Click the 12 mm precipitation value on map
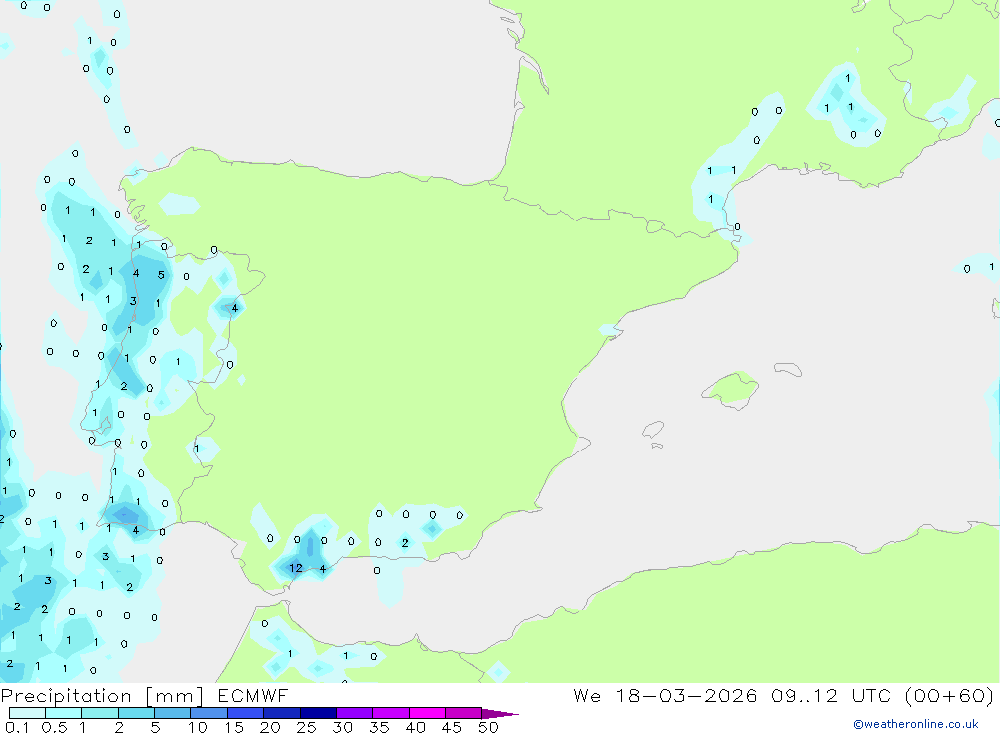This screenshot has height=733, width=1000. coord(296,568)
